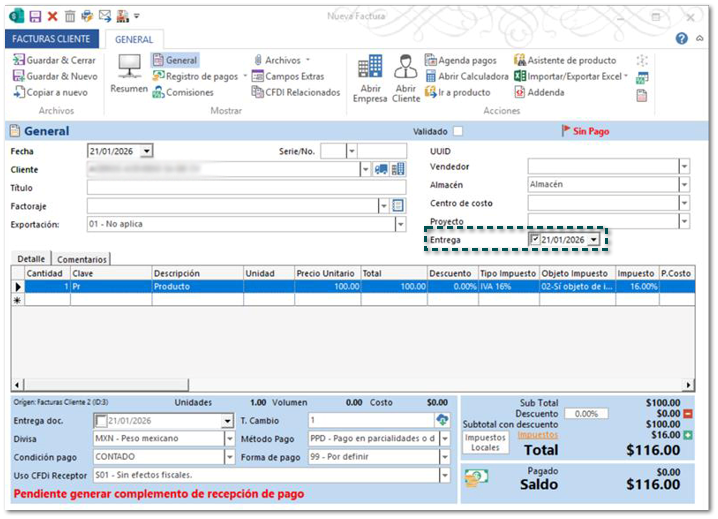Open the Abrir Empresa building icon
The width and height of the screenshot is (718, 519).
click(369, 68)
